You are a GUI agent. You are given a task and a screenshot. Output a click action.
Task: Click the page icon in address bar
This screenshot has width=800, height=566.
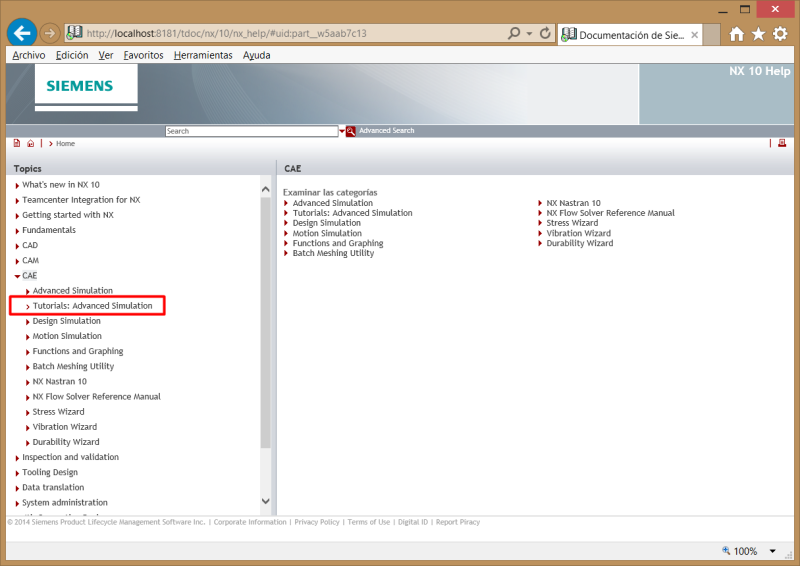[x=74, y=33]
